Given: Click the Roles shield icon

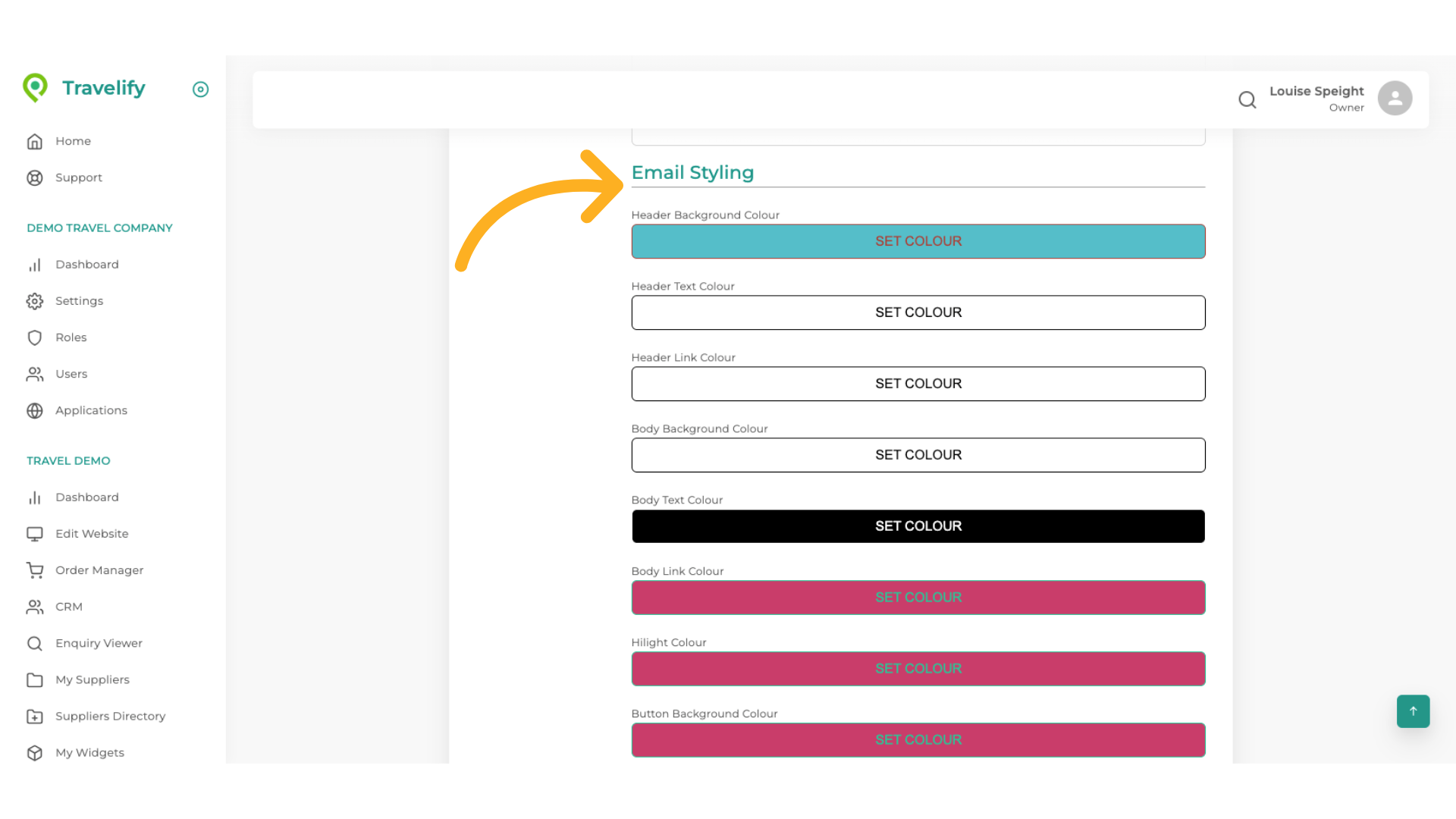Looking at the screenshot, I should point(35,337).
